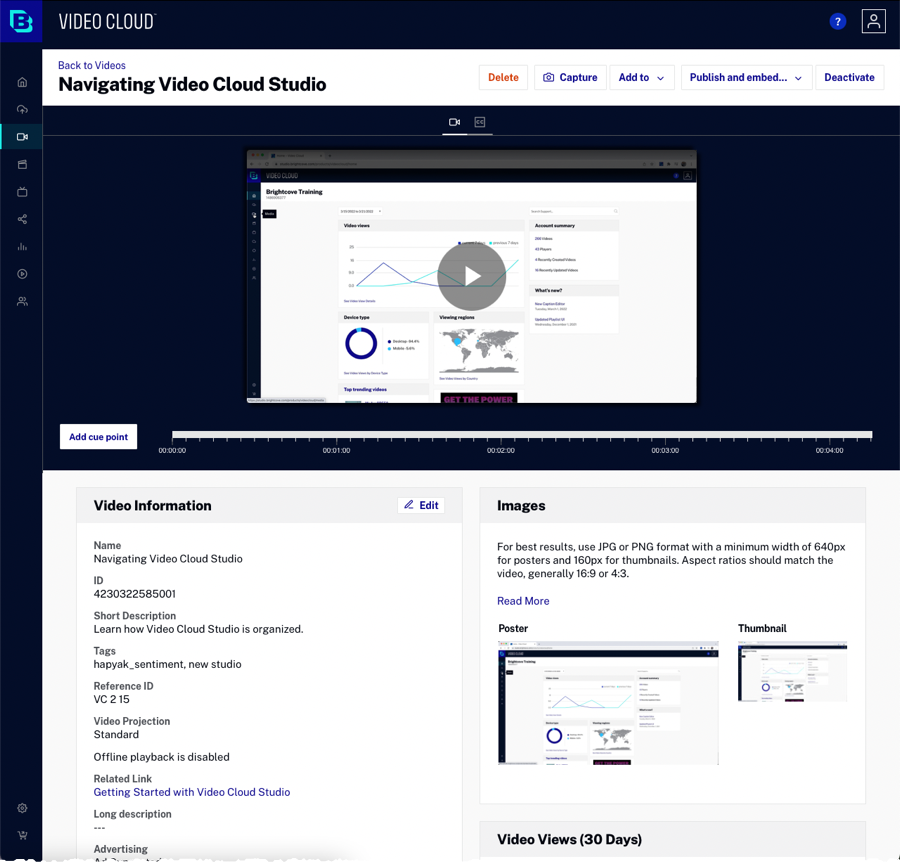The image size is (900, 862).
Task: Click the Deactivate button
Action: (849, 78)
